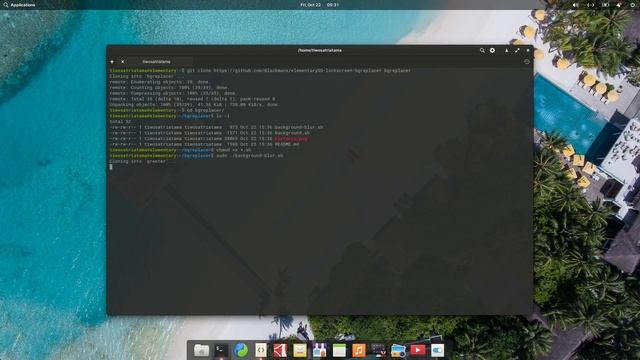Open the keyboard settings dock icon
Image resolution: width=640 pixels, height=360 pixels.
378,350
